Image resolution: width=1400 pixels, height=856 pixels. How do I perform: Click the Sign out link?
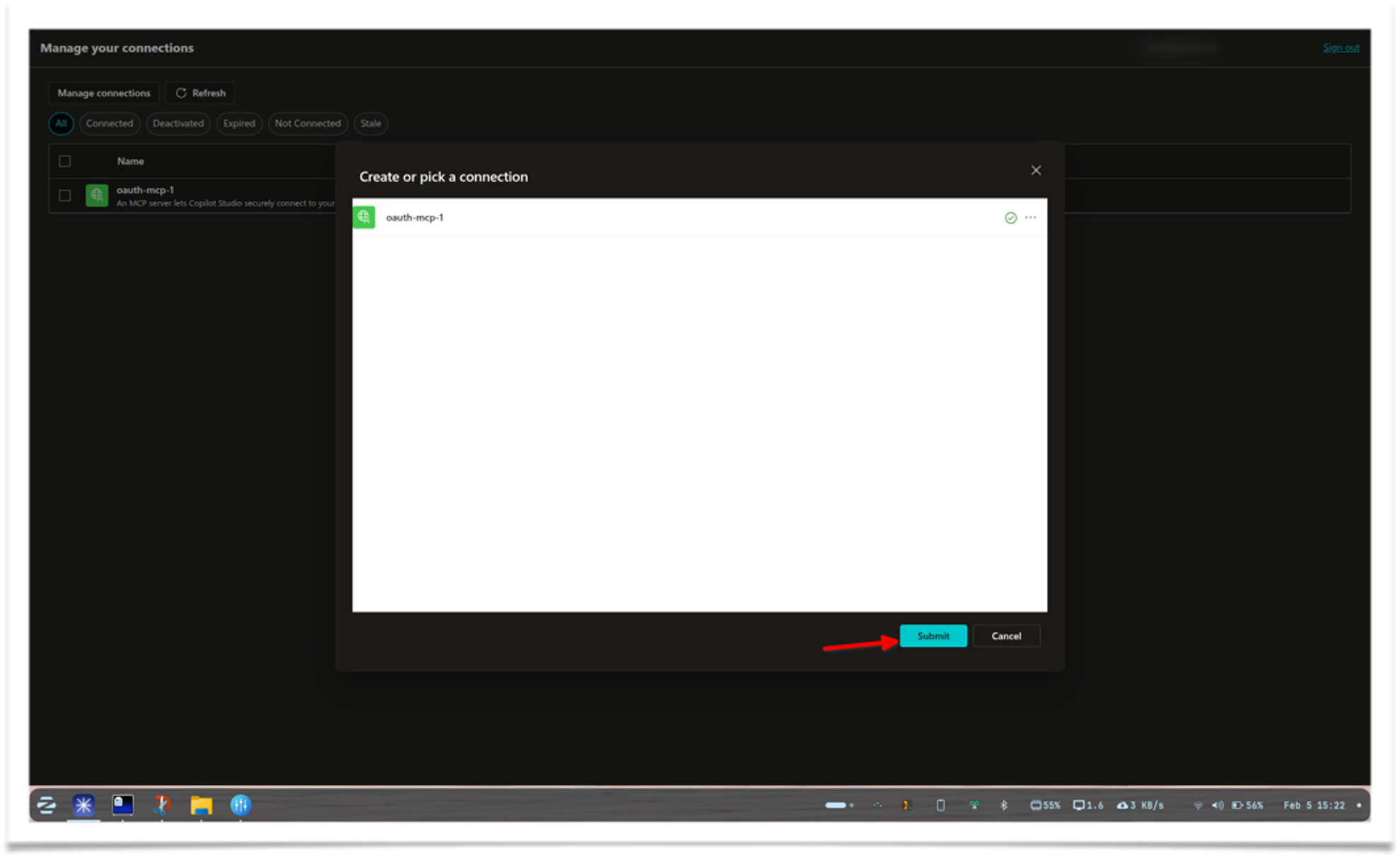pos(1341,47)
